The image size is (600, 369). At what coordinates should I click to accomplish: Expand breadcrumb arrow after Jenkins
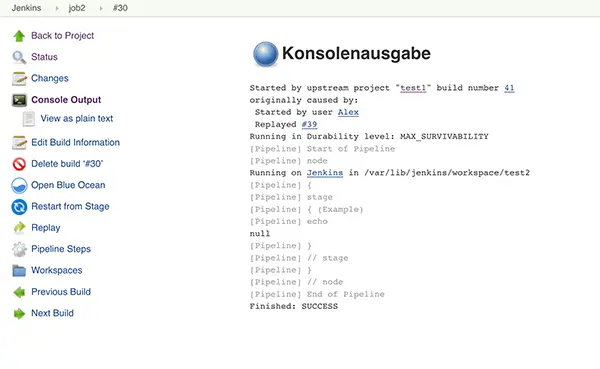click(56, 8)
